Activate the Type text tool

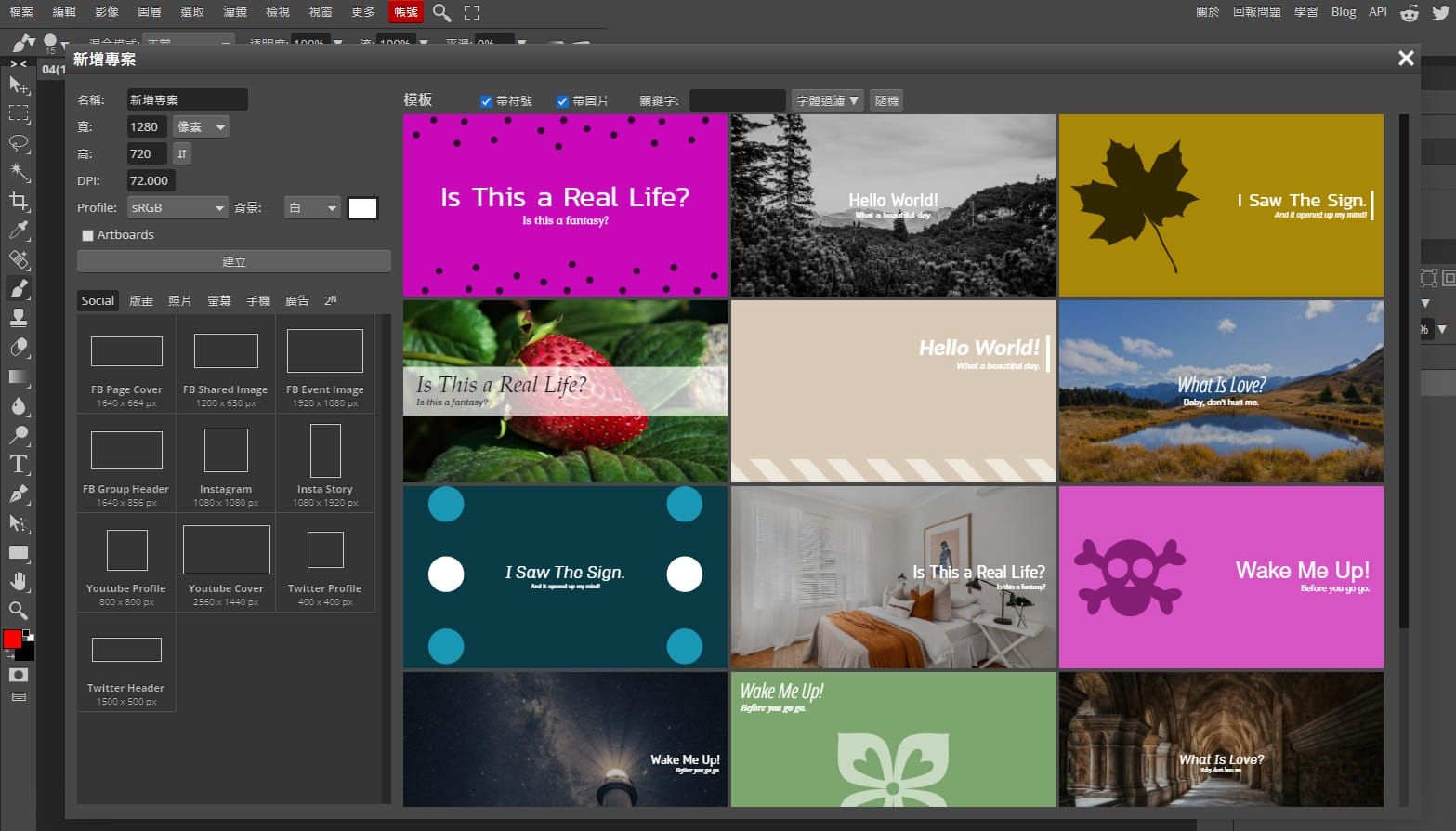tap(19, 464)
